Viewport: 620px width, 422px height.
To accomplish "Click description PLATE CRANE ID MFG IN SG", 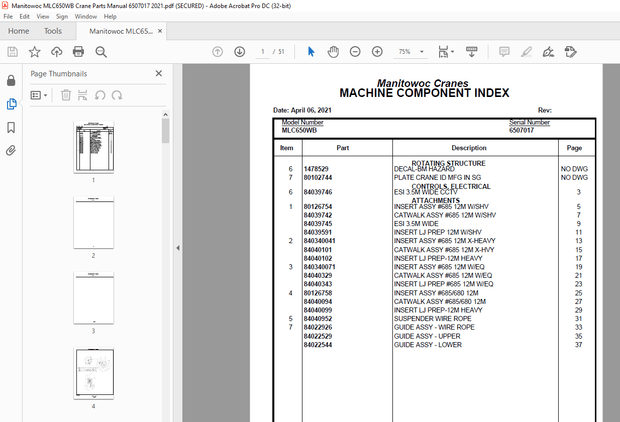I will [x=437, y=178].
